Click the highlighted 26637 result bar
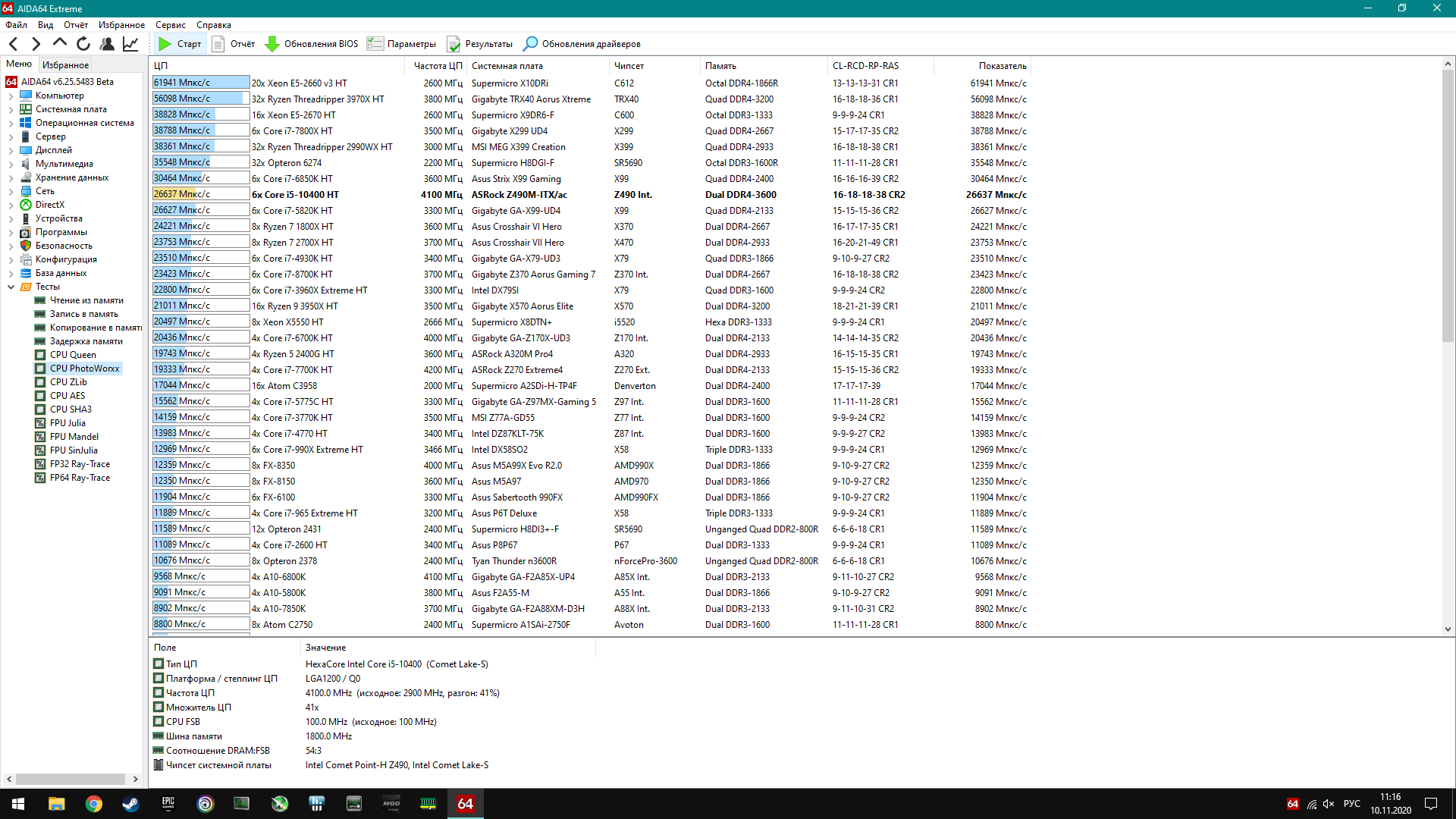This screenshot has width=1456, height=819. [x=200, y=195]
